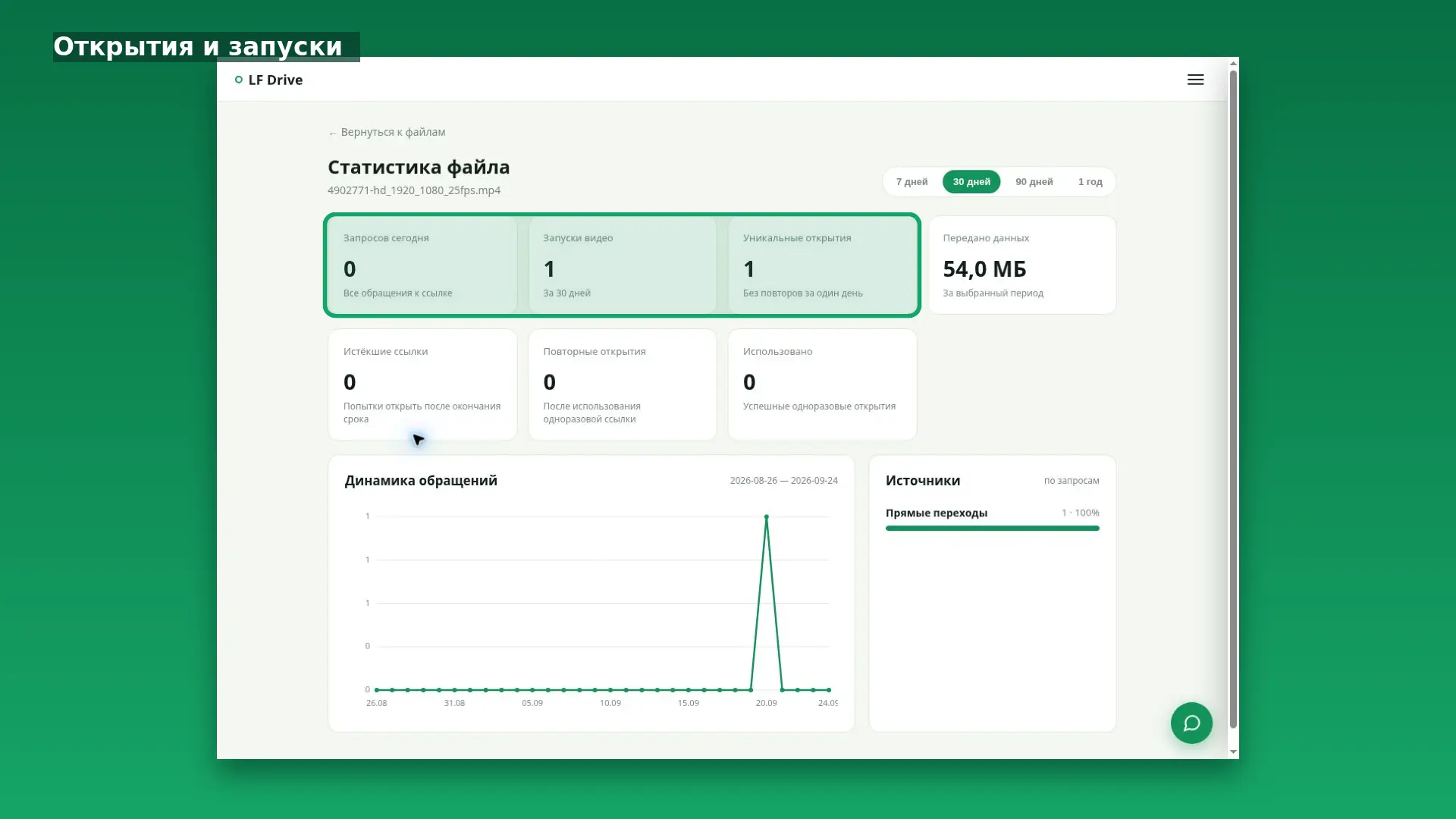
Task: Click the 31.08 axis label
Action: click(454, 704)
